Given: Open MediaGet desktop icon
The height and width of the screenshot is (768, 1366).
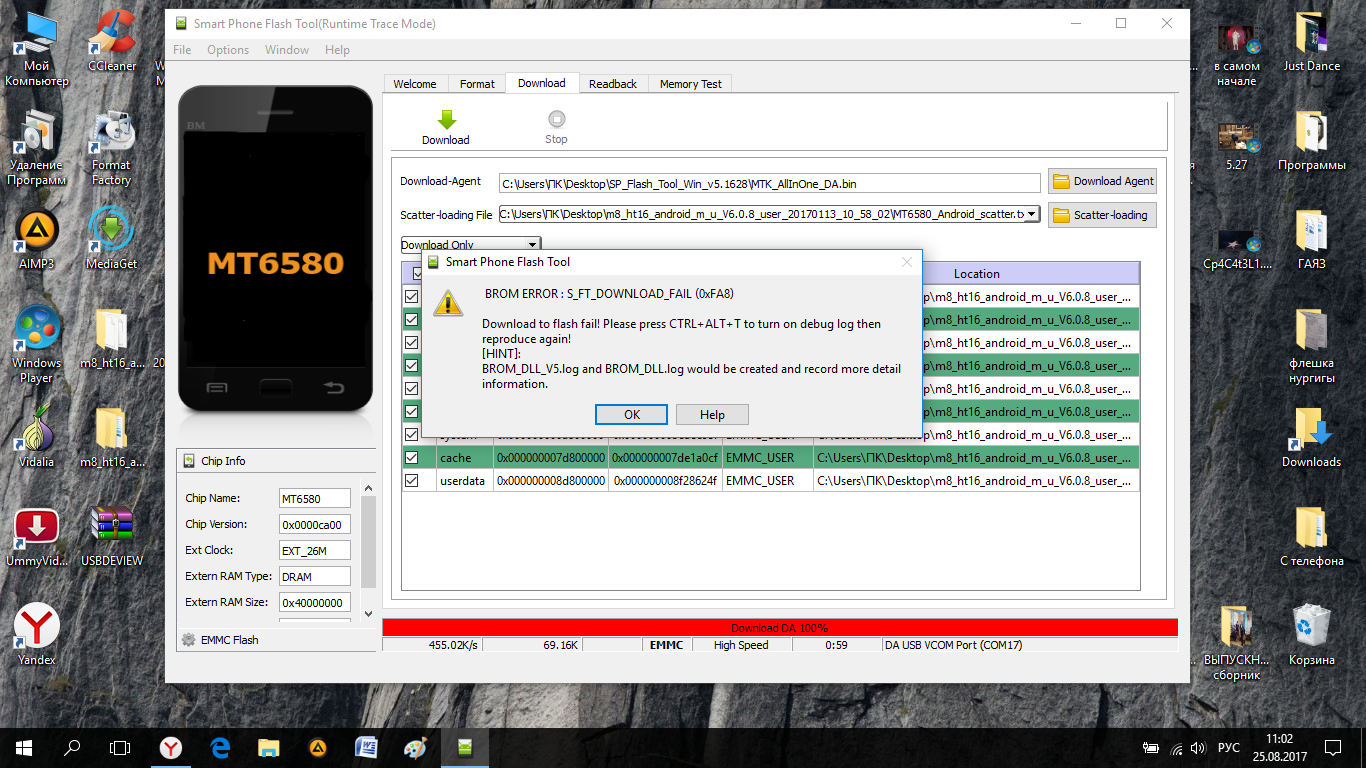Looking at the screenshot, I should (111, 232).
